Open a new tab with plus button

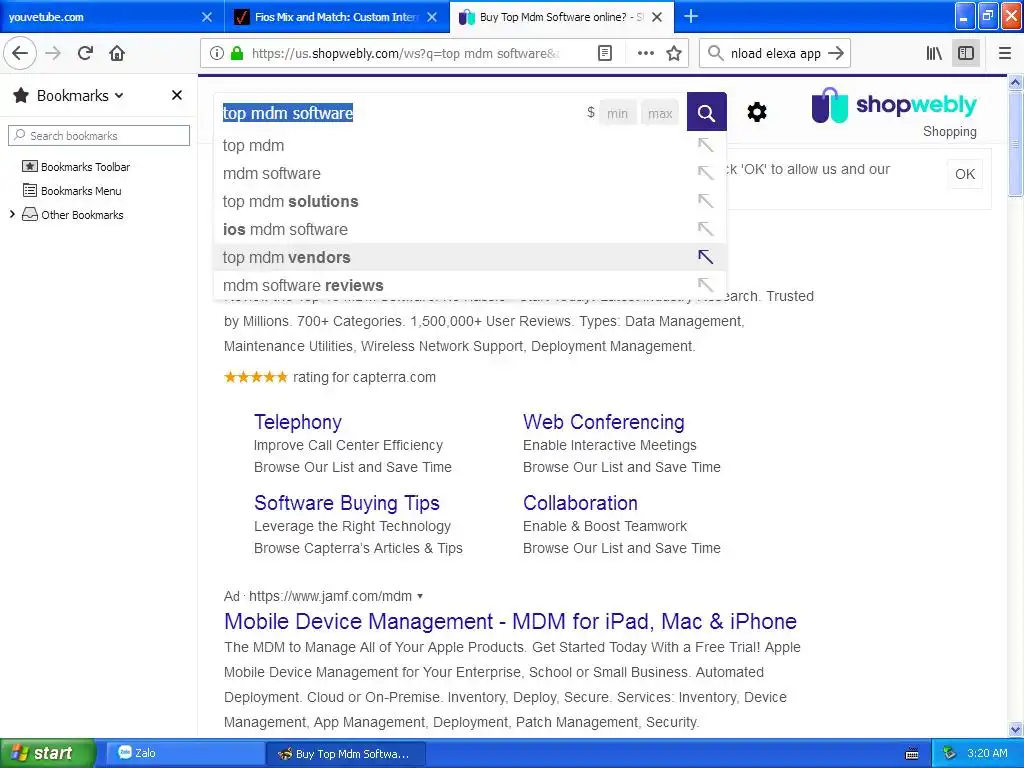coord(690,16)
